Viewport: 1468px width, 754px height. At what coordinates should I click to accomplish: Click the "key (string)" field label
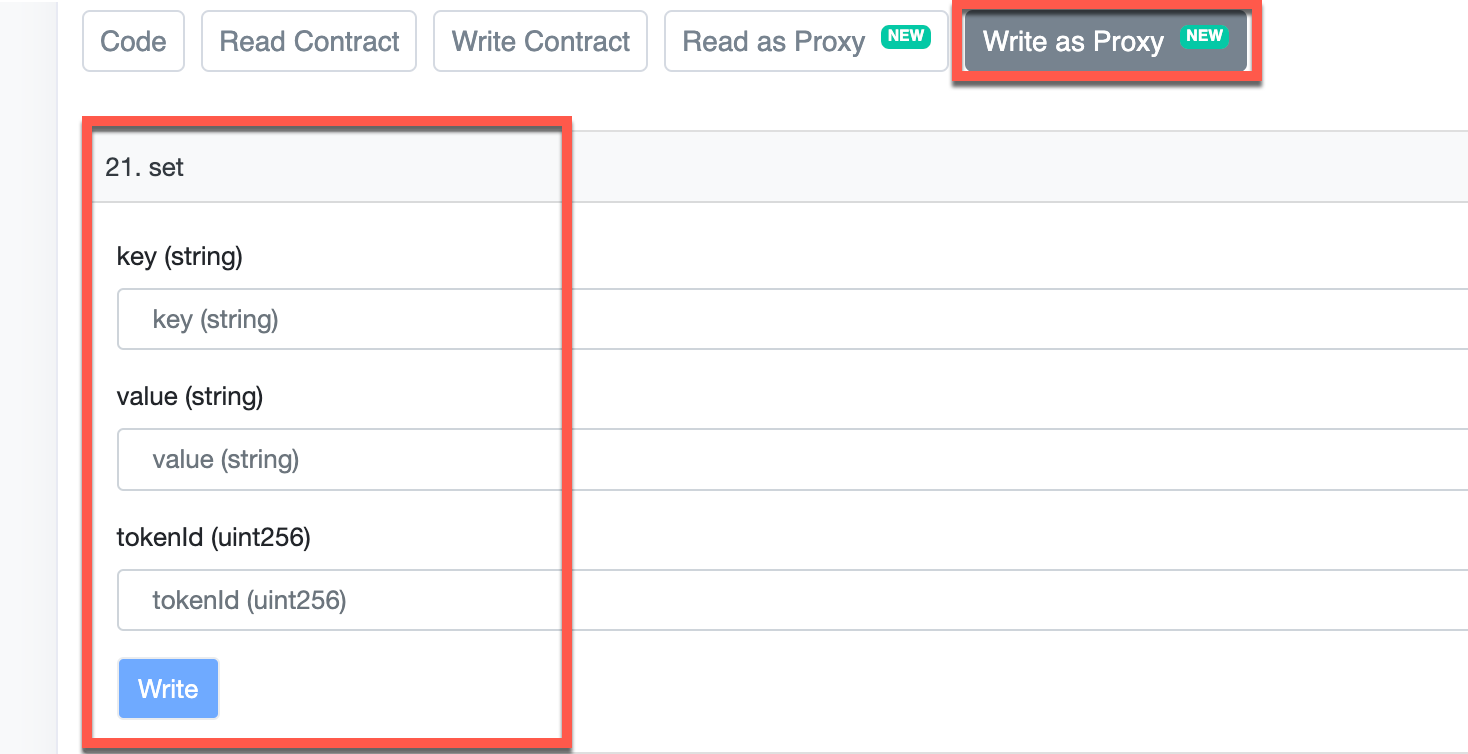180,257
